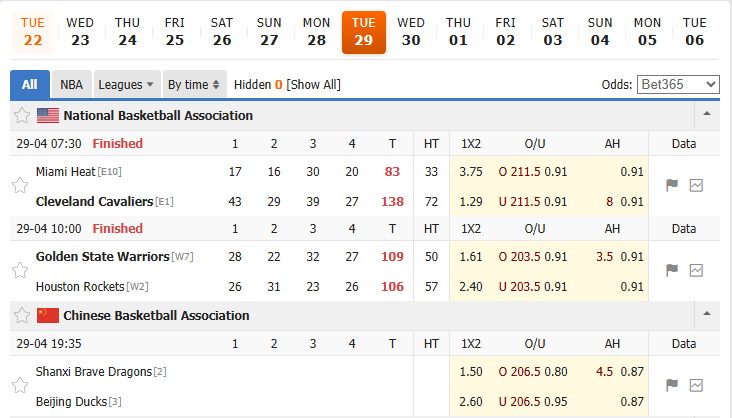Select date TUE 22

[33, 32]
